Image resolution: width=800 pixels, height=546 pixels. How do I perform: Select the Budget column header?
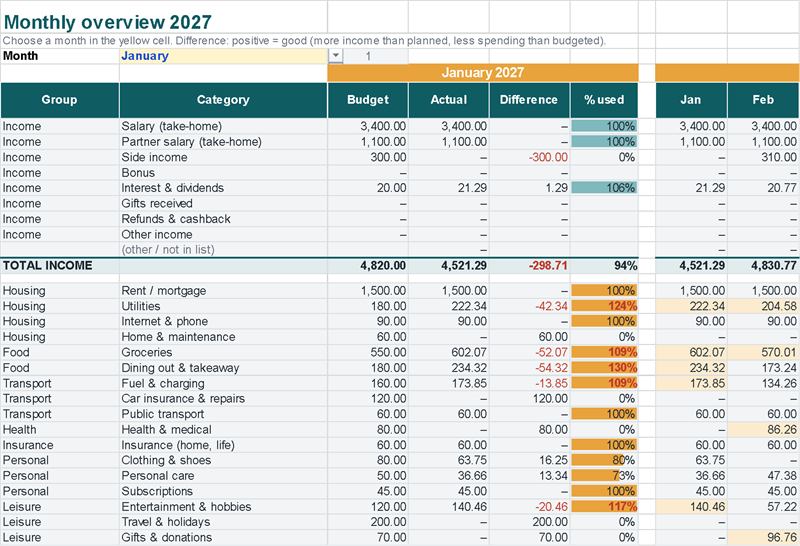[368, 100]
